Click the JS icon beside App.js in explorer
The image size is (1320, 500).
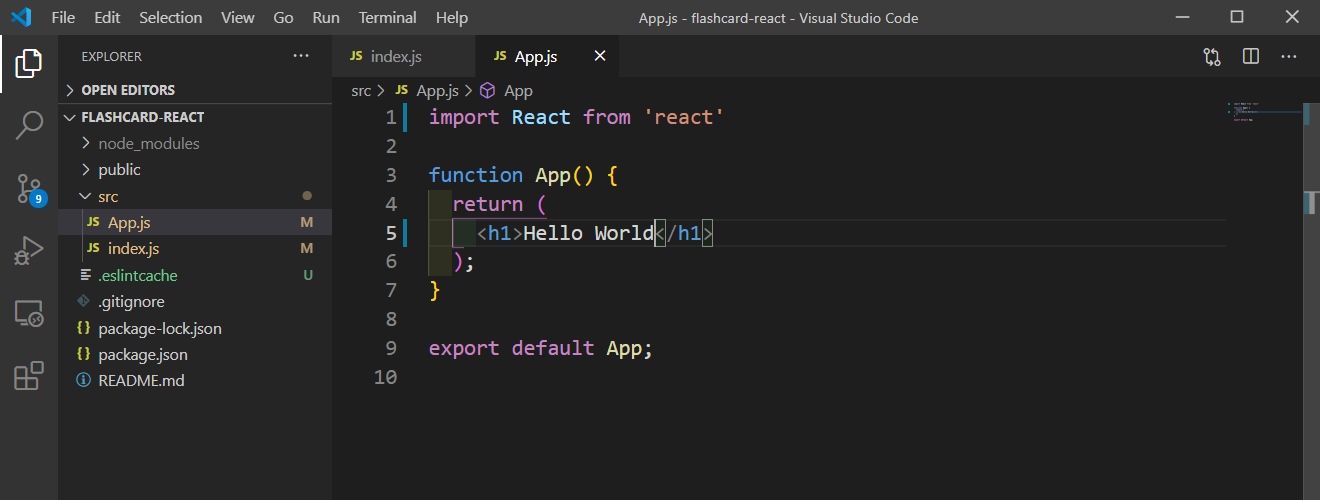93,222
